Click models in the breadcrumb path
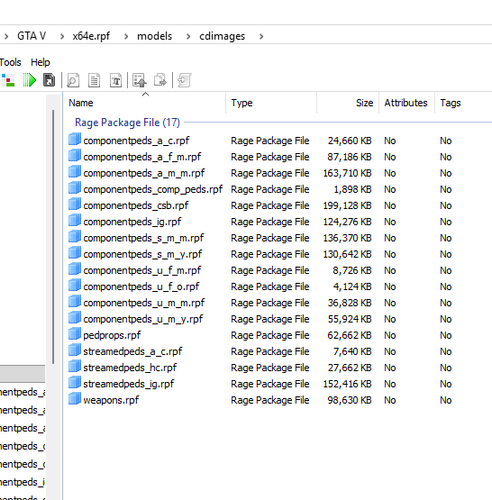The image size is (492, 500). click(155, 36)
